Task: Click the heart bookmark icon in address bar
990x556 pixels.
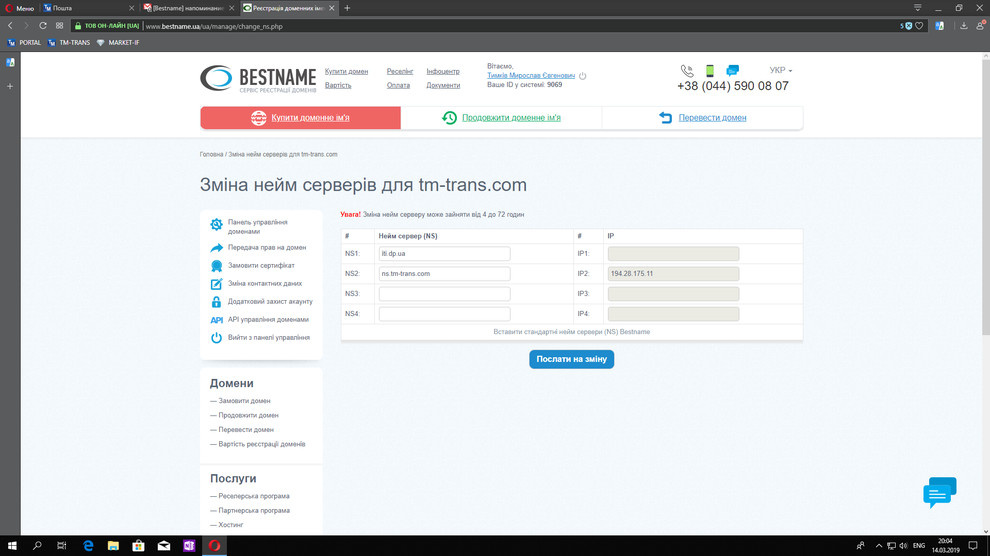Action: tap(919, 26)
